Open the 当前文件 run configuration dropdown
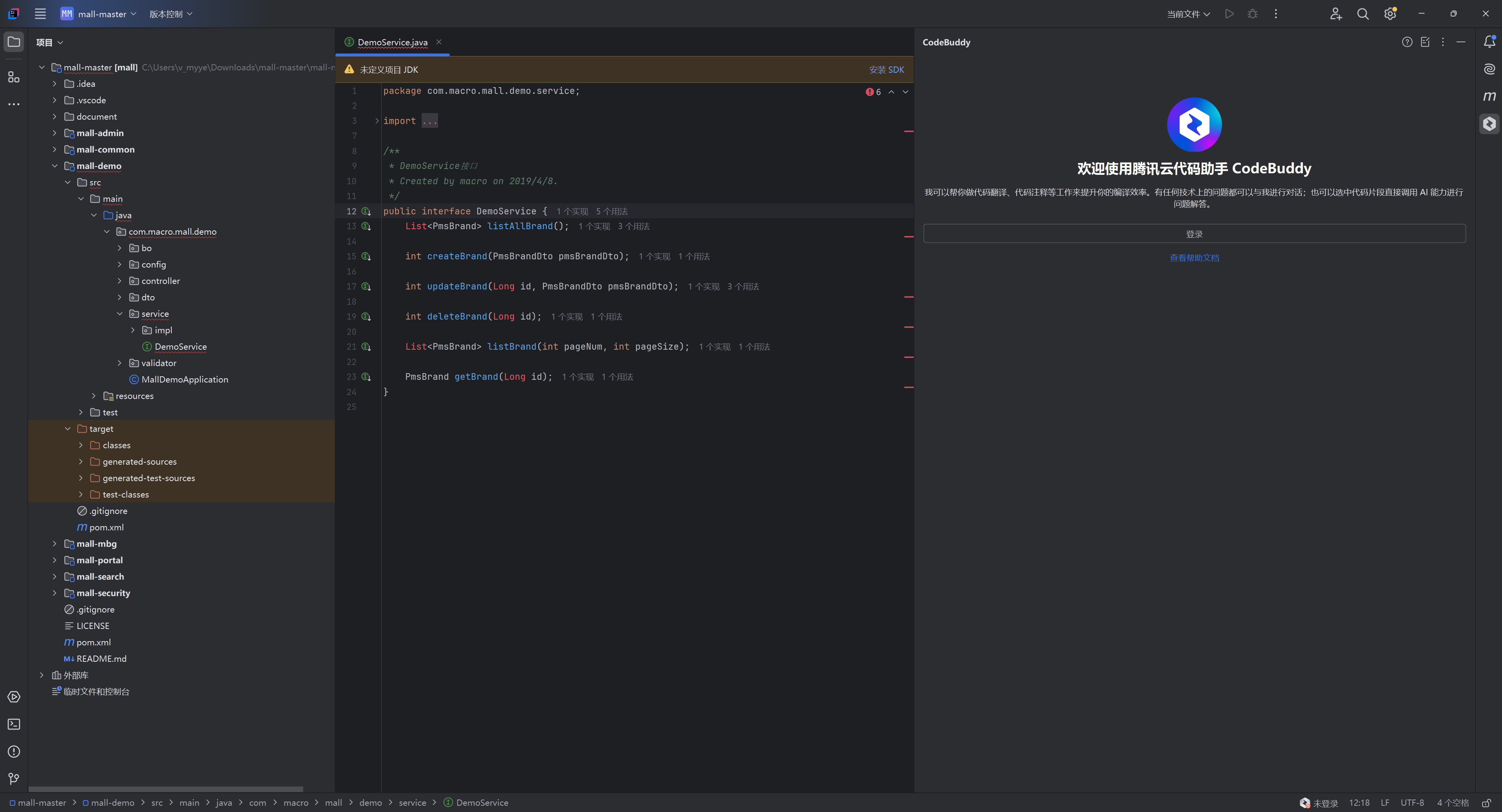This screenshot has height=812, width=1502. click(x=1188, y=14)
